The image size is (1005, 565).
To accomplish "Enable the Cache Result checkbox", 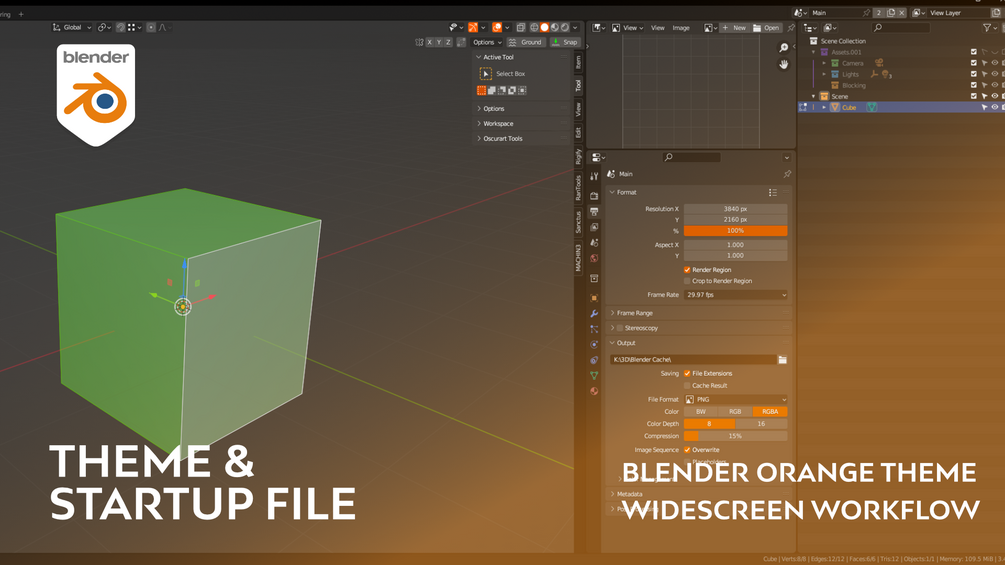I will coord(687,386).
